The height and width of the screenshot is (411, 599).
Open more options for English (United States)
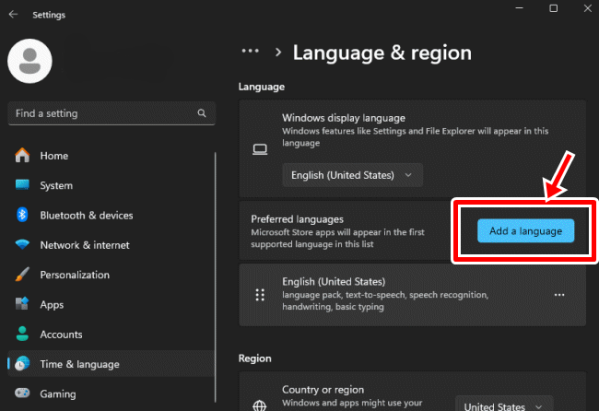click(559, 294)
